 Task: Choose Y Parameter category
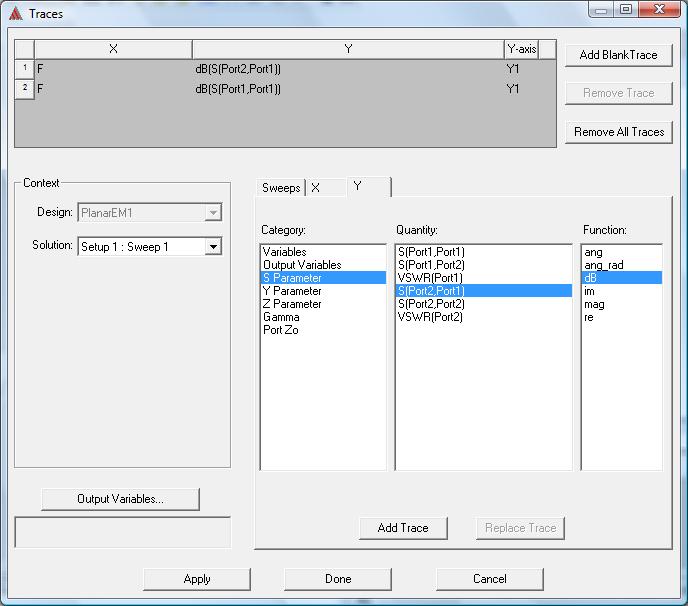click(x=323, y=291)
